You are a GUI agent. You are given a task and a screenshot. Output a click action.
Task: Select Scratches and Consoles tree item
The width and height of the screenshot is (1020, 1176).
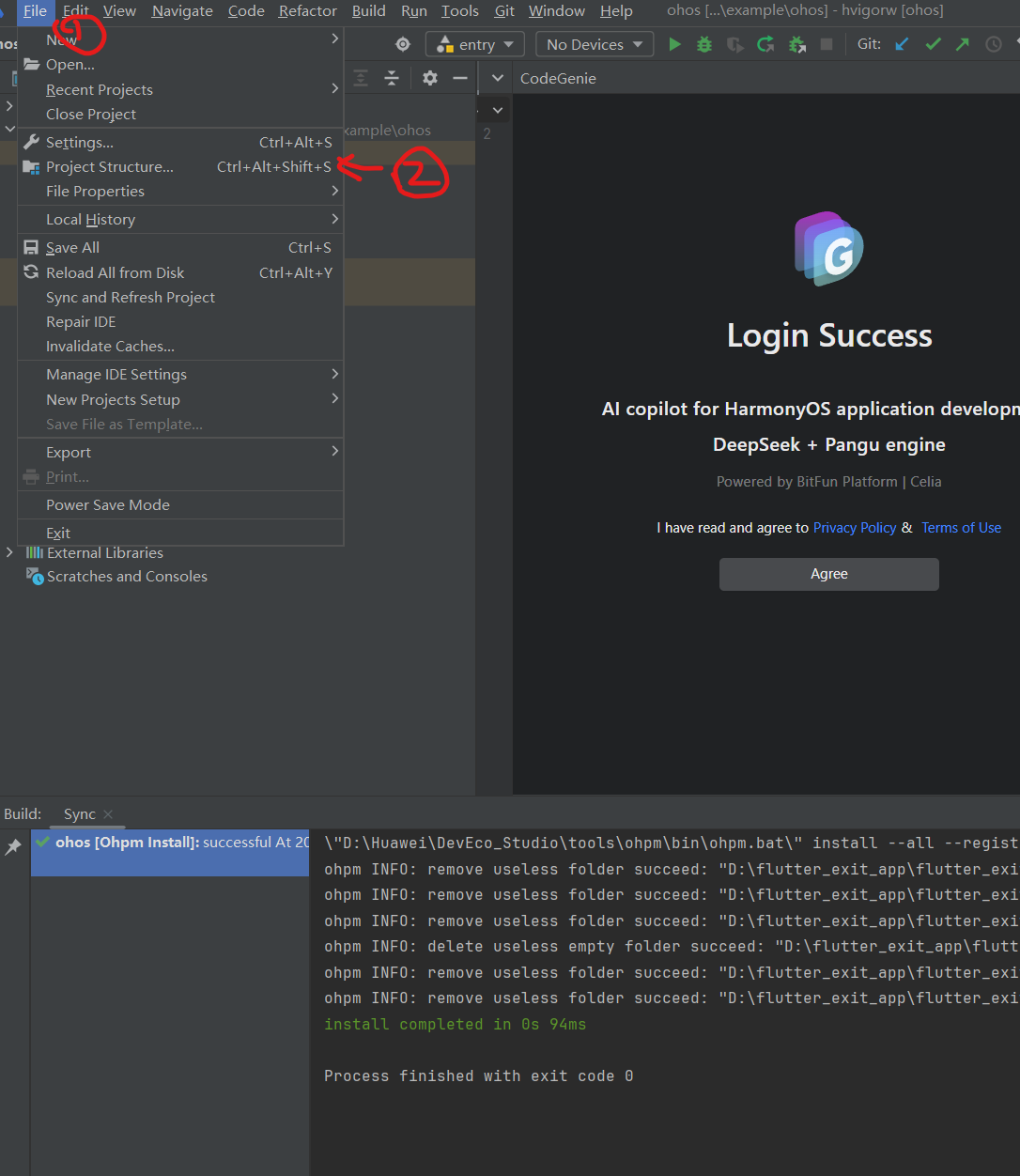tap(127, 576)
